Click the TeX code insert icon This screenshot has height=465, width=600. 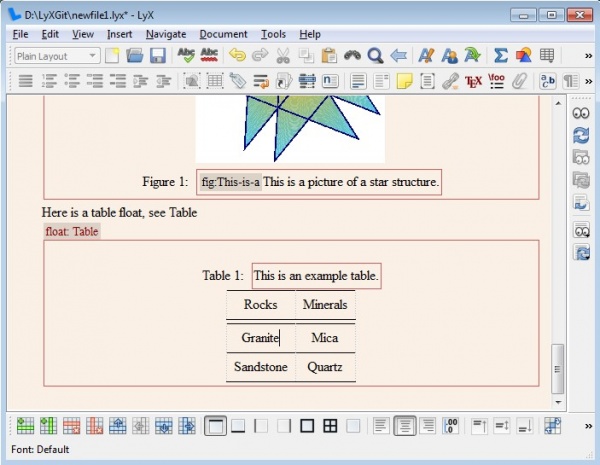click(474, 81)
